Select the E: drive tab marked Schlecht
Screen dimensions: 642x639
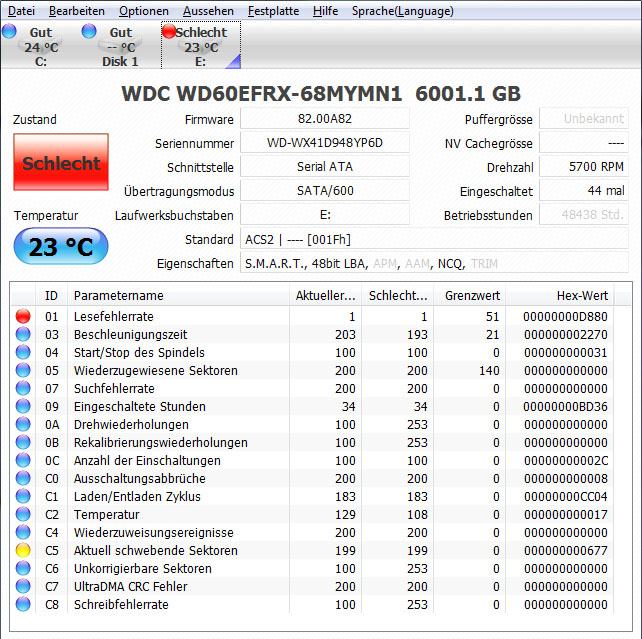coord(201,46)
